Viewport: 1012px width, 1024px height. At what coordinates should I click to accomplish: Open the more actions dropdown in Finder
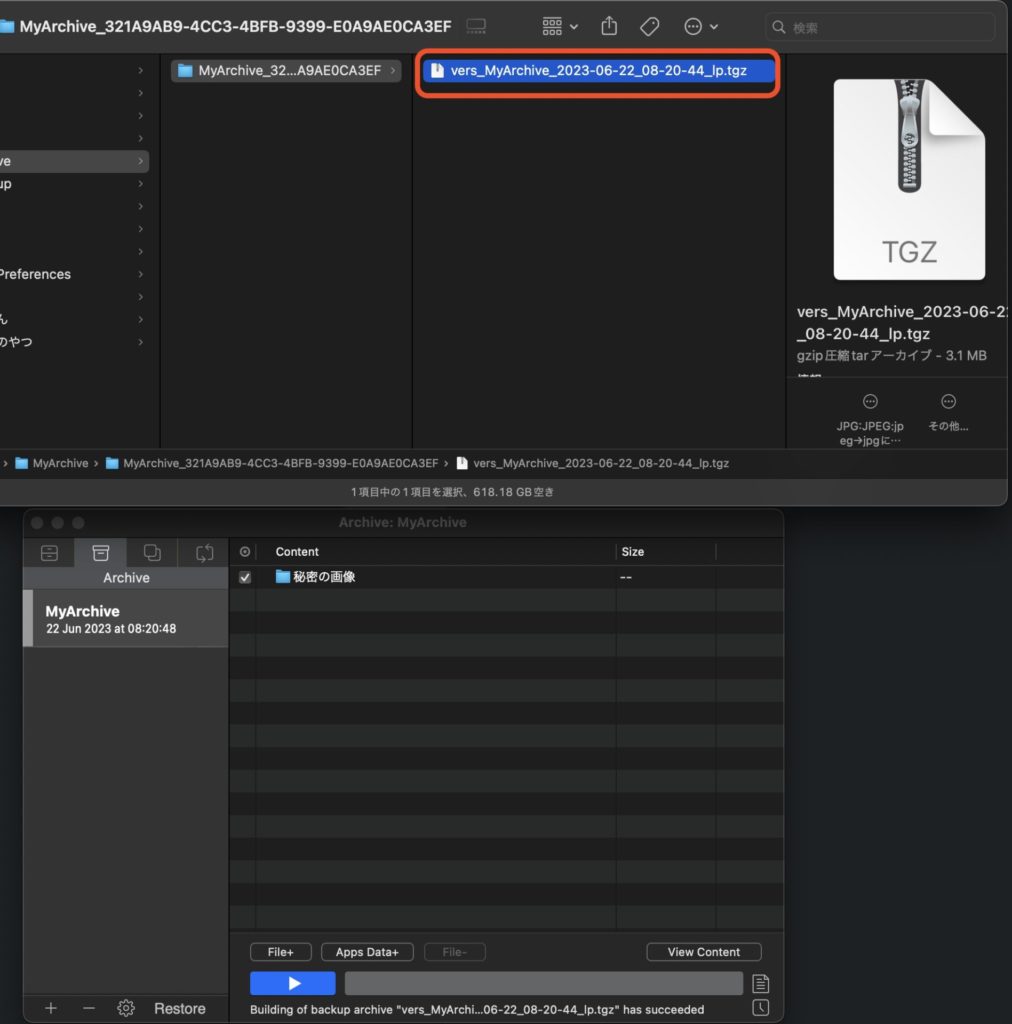pos(701,26)
